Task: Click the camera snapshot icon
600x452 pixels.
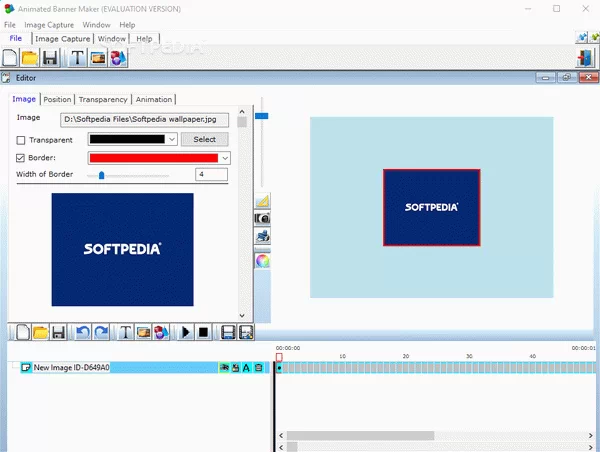Action: pos(262,218)
